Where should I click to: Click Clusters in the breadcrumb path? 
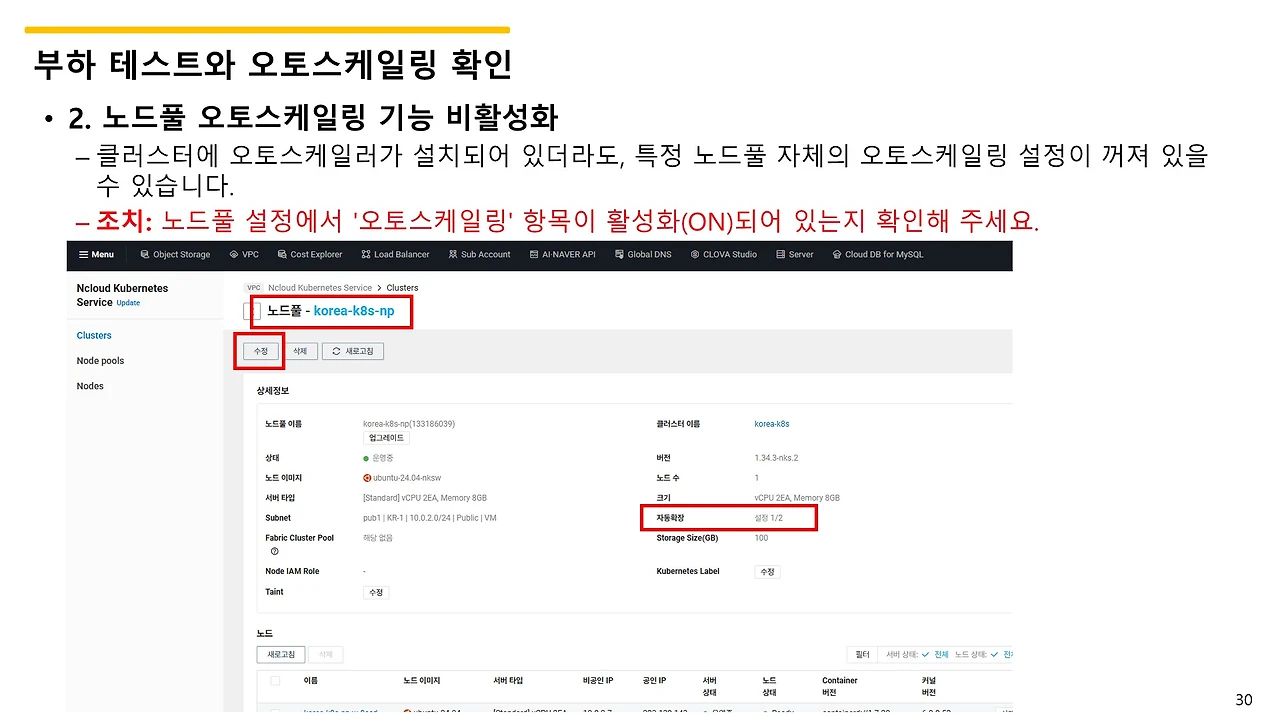pos(402,287)
